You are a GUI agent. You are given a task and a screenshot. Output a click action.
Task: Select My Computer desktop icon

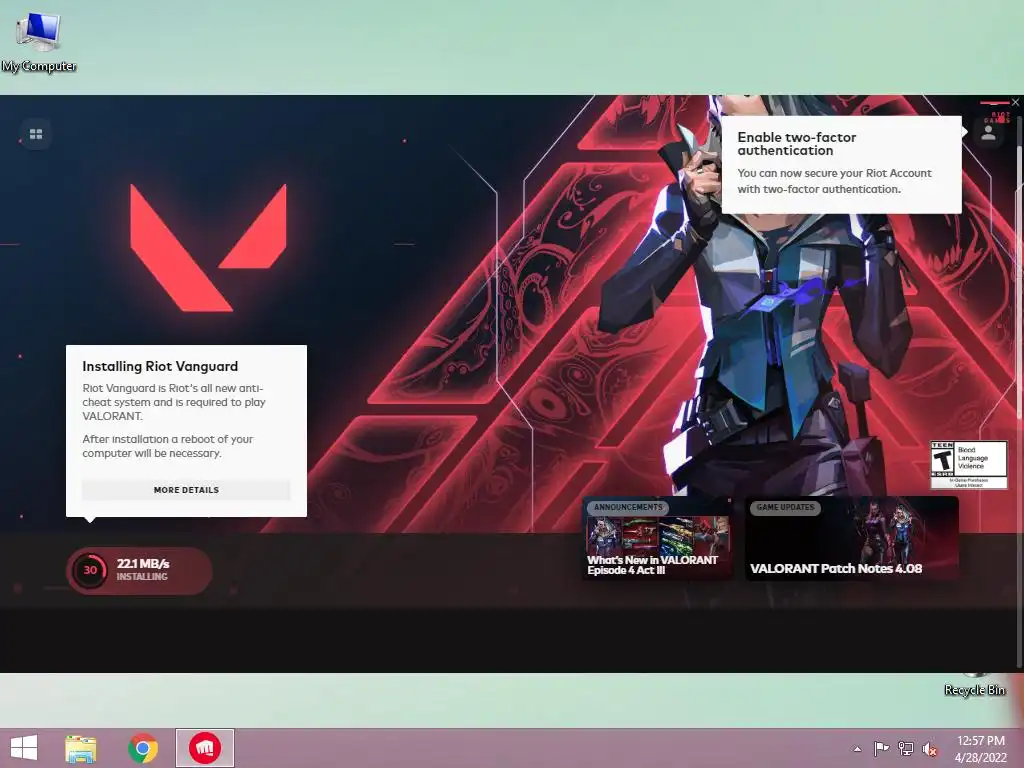39,42
